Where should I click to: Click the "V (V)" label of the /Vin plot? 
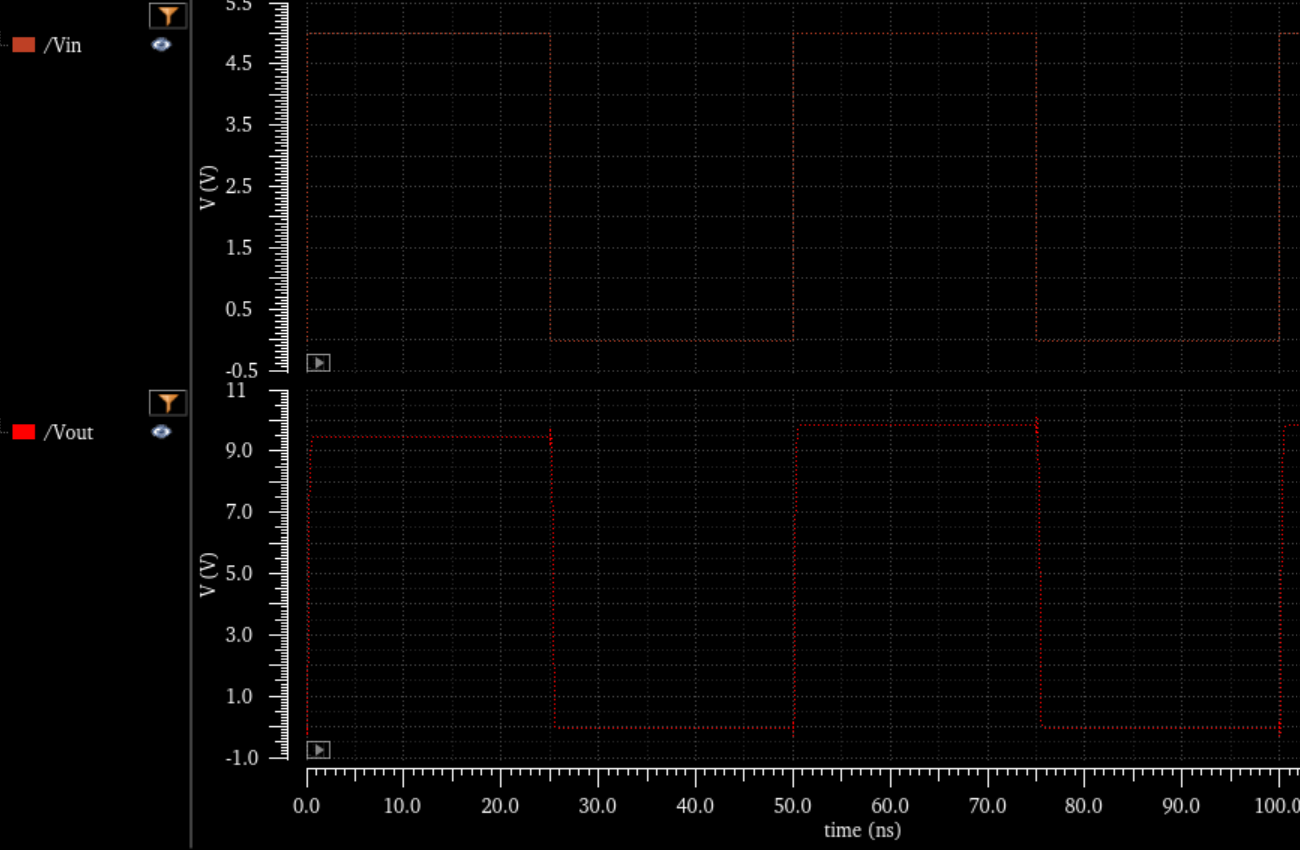[209, 187]
